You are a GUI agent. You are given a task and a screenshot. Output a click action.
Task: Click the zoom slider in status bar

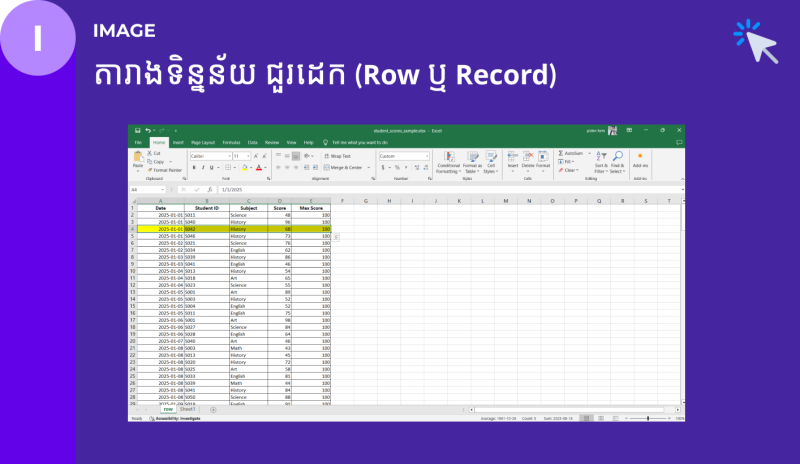coord(647,418)
